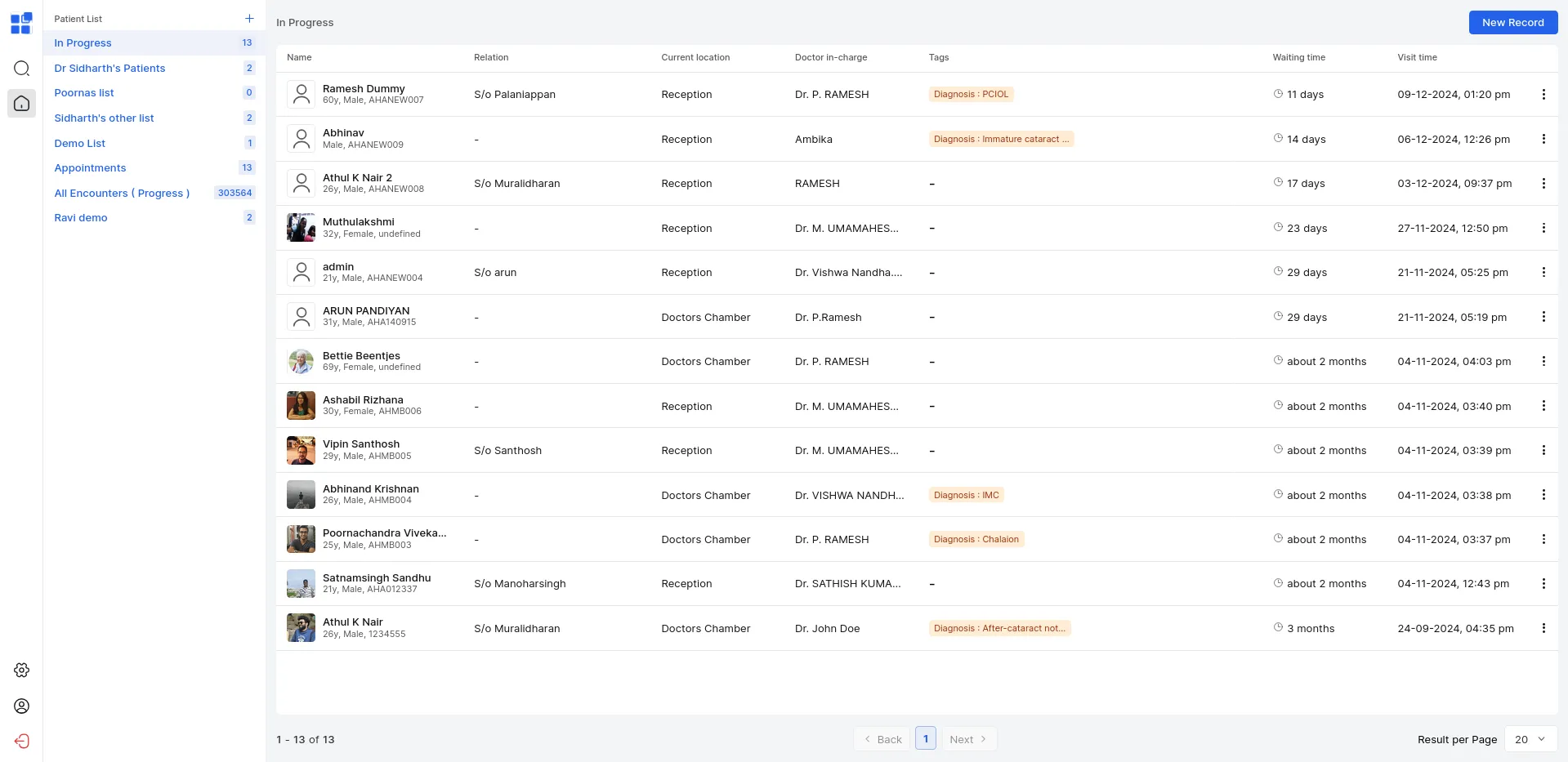The height and width of the screenshot is (762, 1568).
Task: Open the three-dot menu for Athul K Nair
Action: click(x=1544, y=628)
